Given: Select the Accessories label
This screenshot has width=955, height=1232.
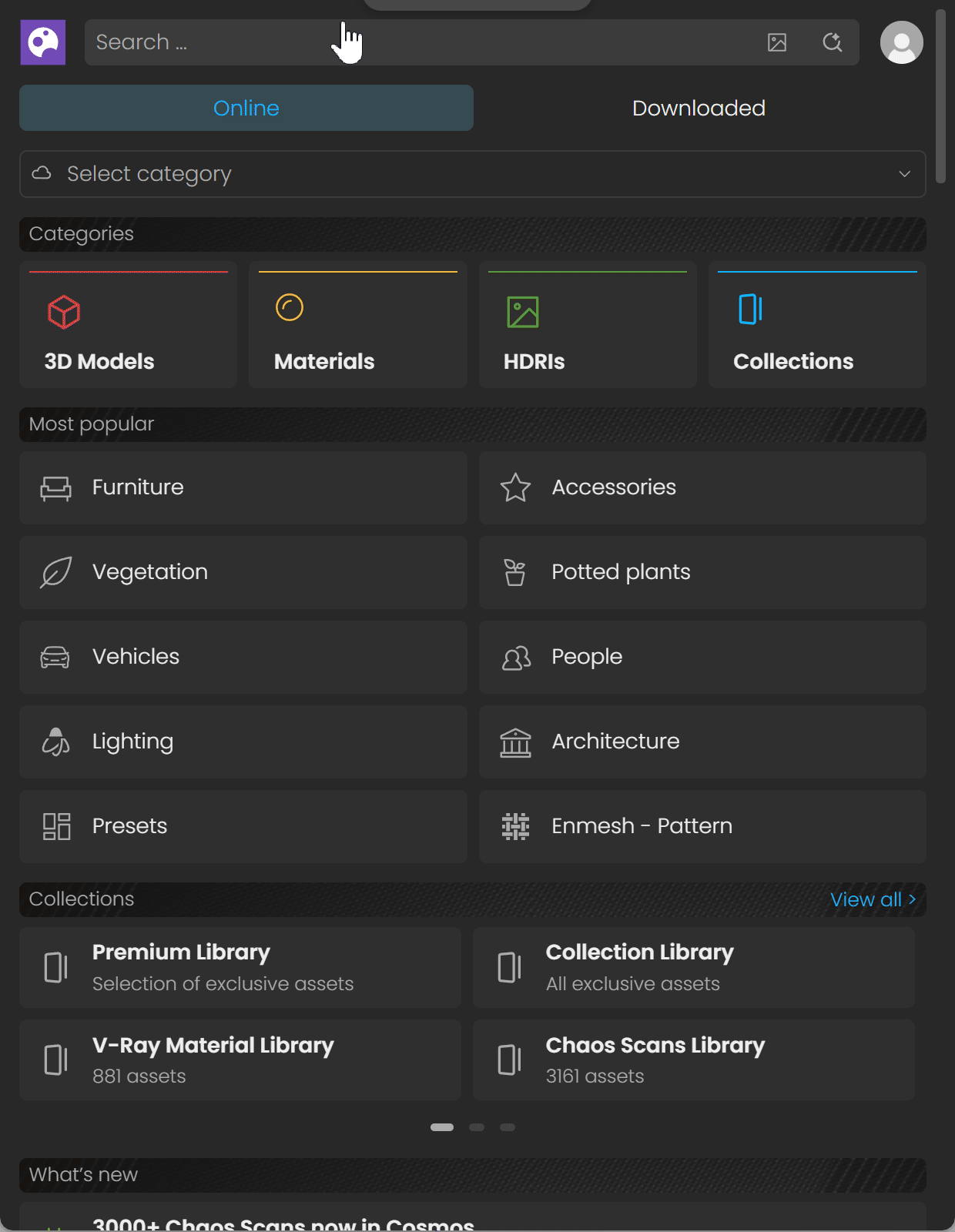Looking at the screenshot, I should pos(614,487).
